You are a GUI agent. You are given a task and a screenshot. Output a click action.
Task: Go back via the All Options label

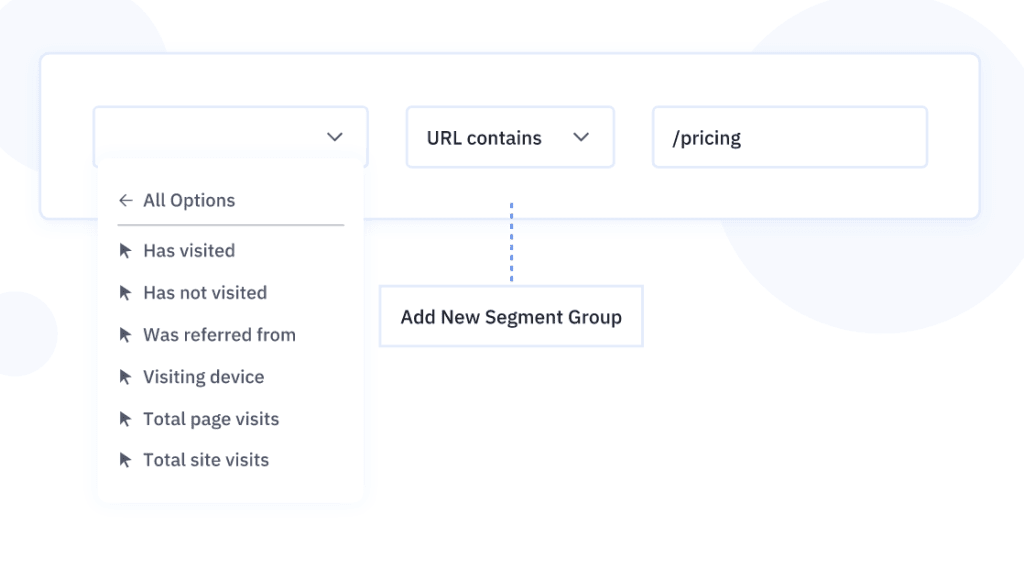tap(189, 200)
